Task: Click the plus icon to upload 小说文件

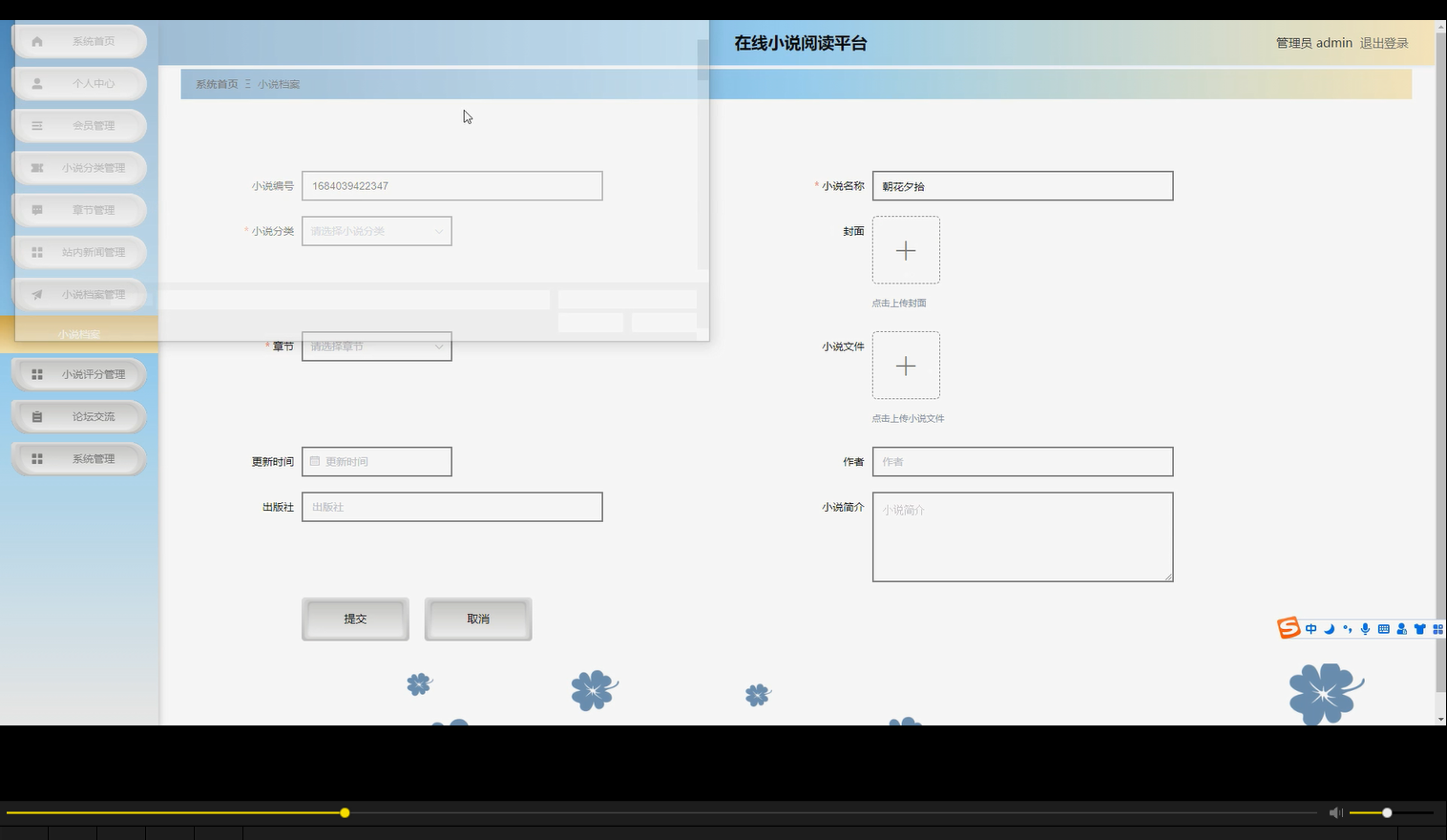Action: pyautogui.click(x=906, y=366)
